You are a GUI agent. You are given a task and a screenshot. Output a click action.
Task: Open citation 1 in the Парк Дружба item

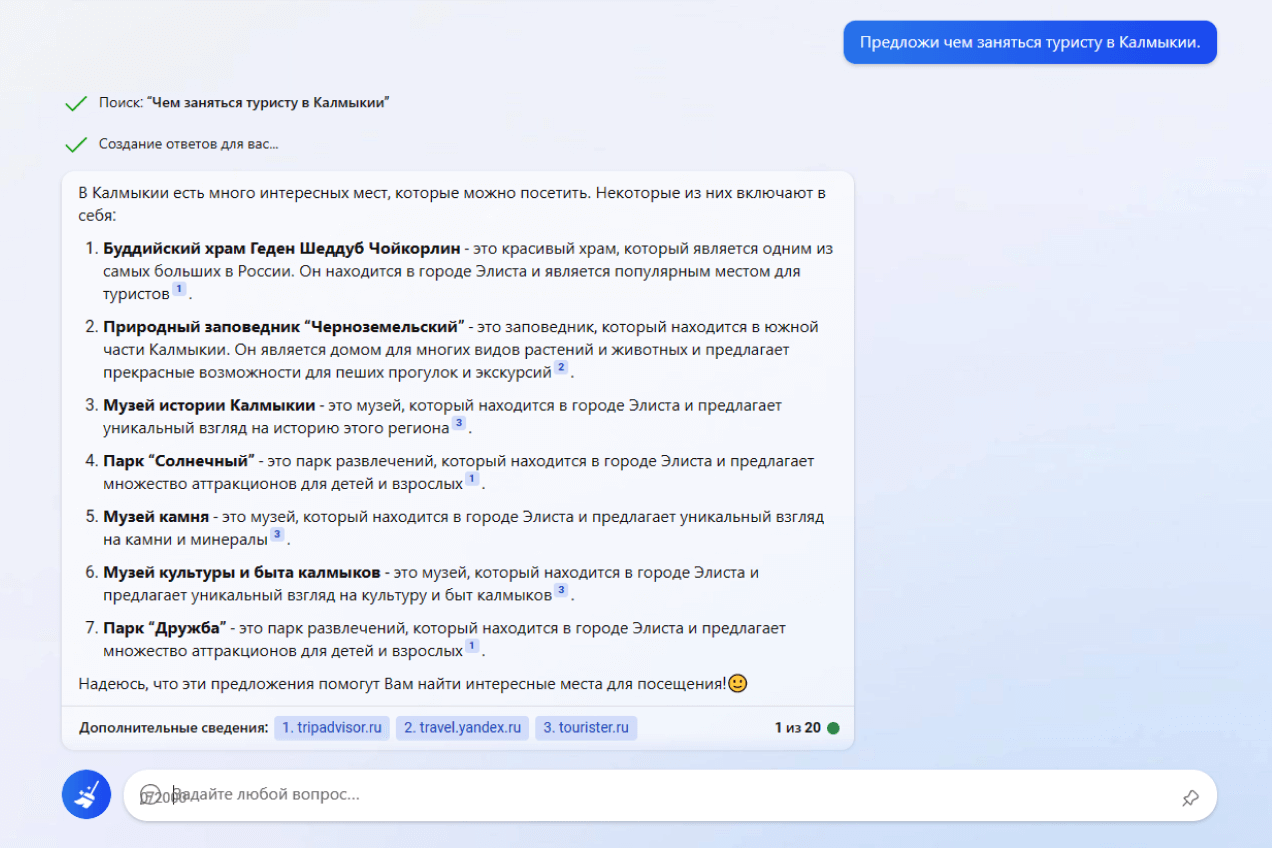tap(472, 647)
